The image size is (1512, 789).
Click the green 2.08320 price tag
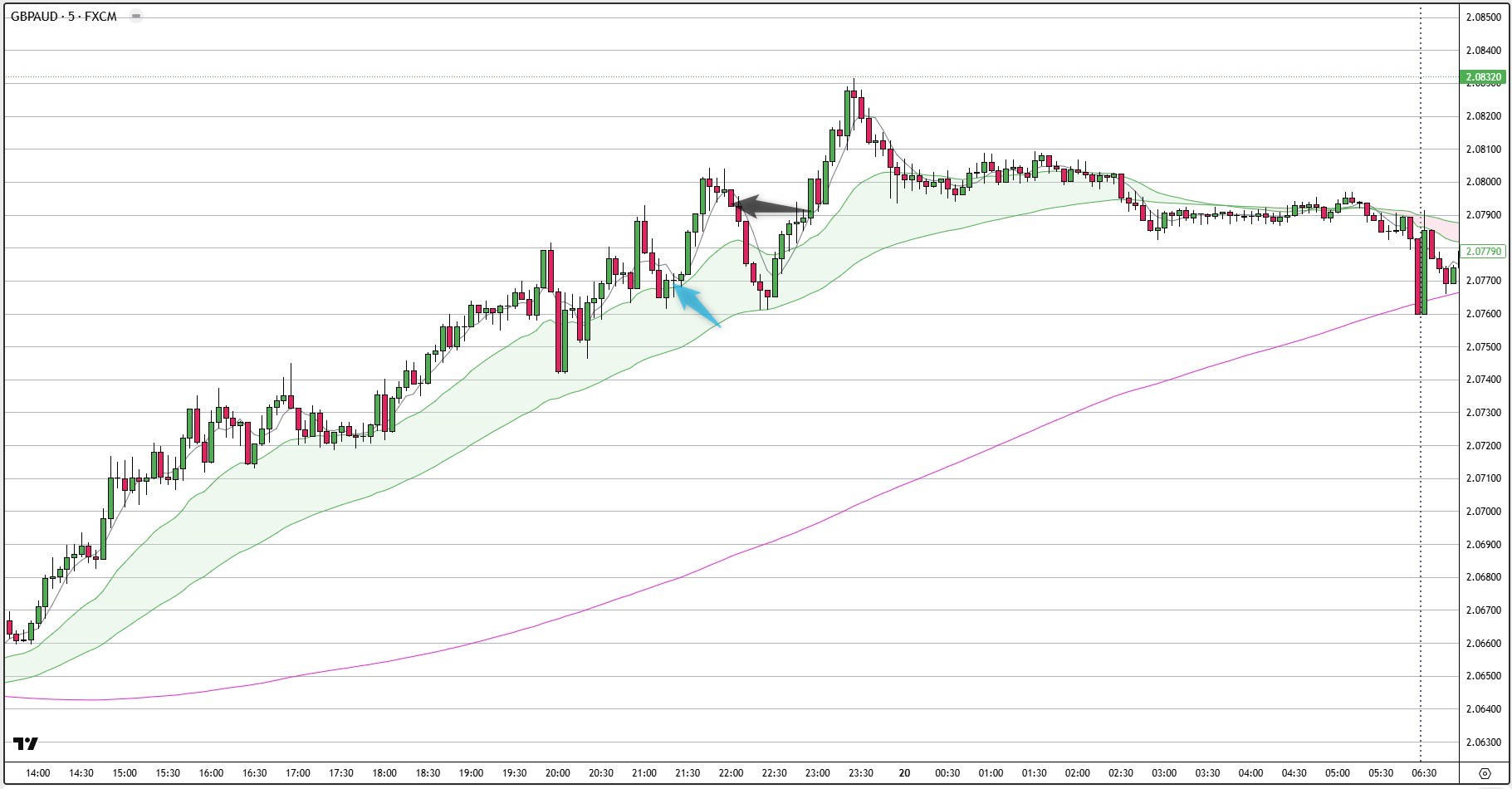1483,77
